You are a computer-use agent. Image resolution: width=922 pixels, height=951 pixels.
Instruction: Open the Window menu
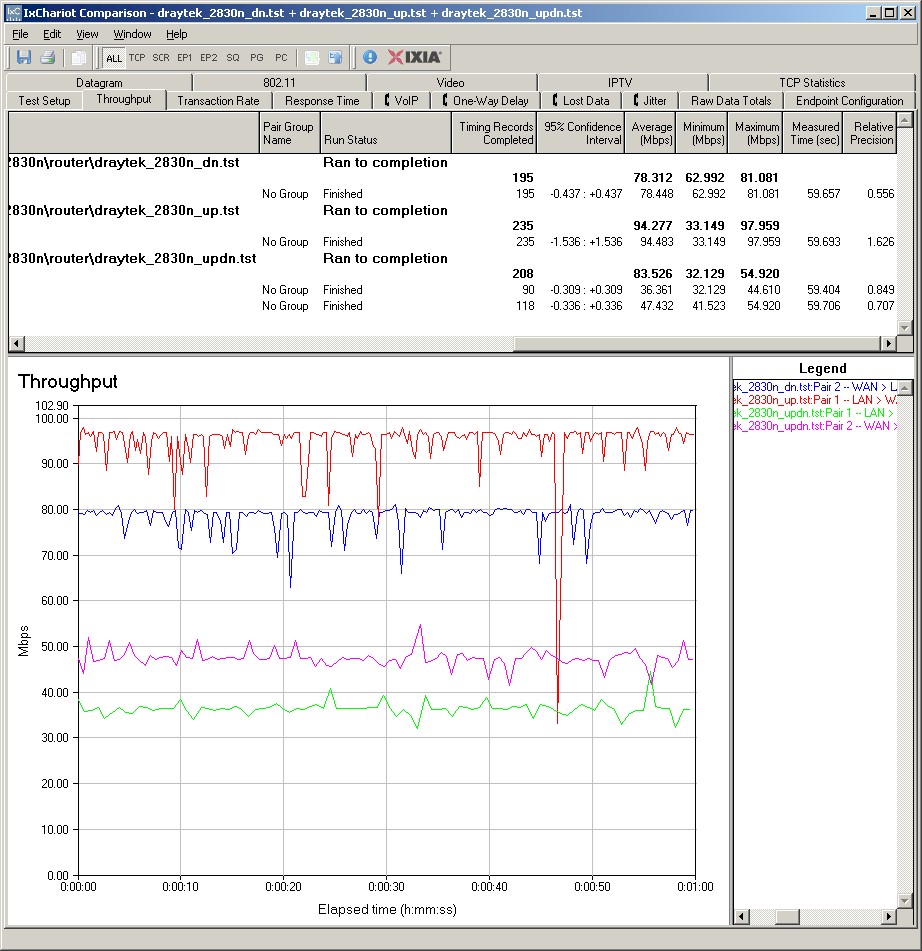[132, 34]
